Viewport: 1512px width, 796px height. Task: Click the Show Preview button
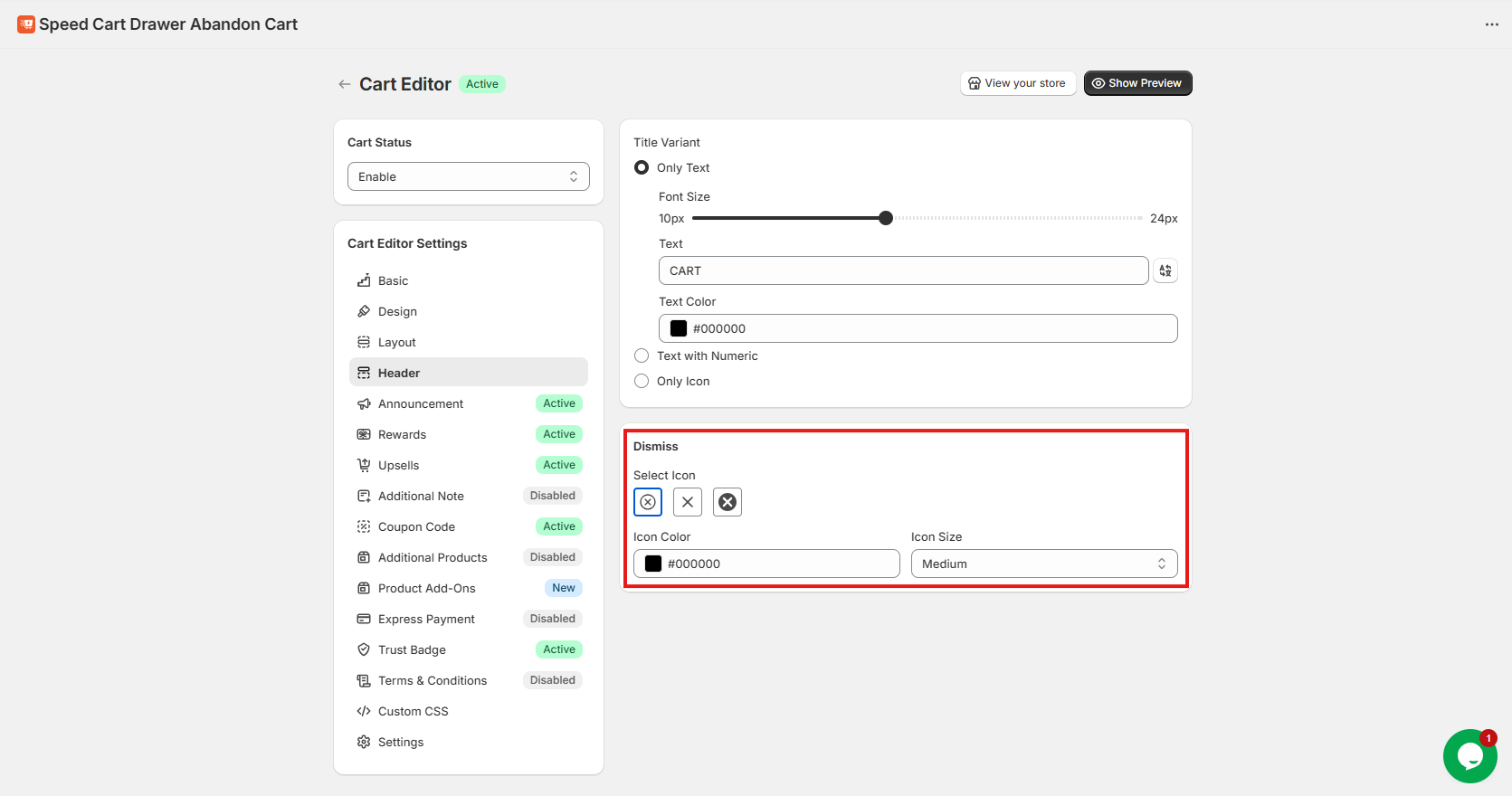tap(1137, 83)
